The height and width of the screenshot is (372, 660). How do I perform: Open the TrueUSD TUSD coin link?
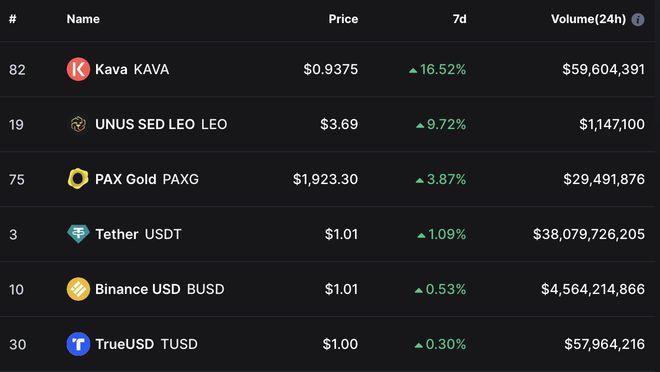point(146,344)
